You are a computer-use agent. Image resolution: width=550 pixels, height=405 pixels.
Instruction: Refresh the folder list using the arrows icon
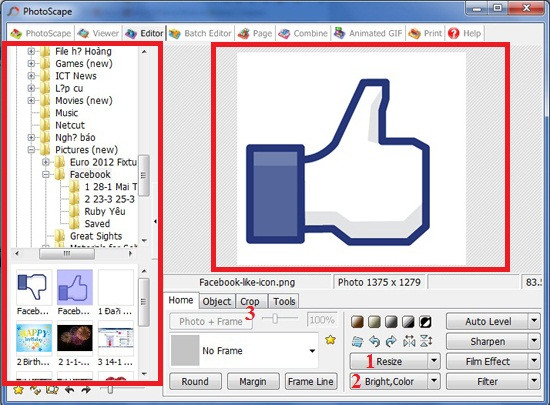[35, 390]
